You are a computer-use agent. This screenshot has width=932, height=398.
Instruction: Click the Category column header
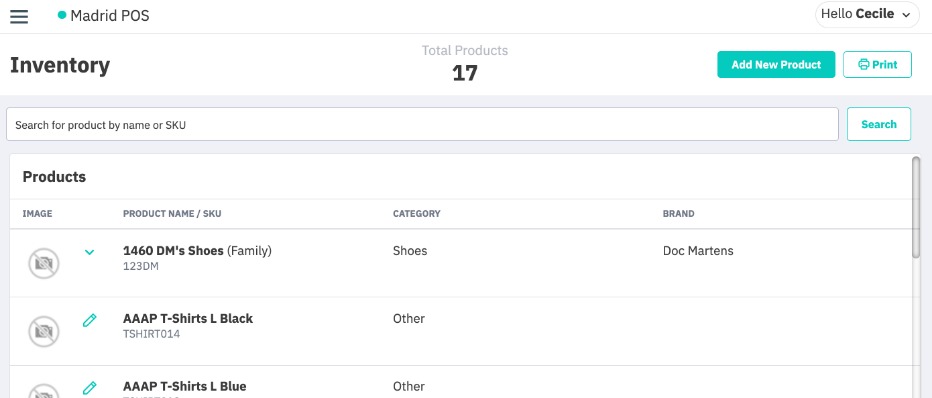point(417,213)
